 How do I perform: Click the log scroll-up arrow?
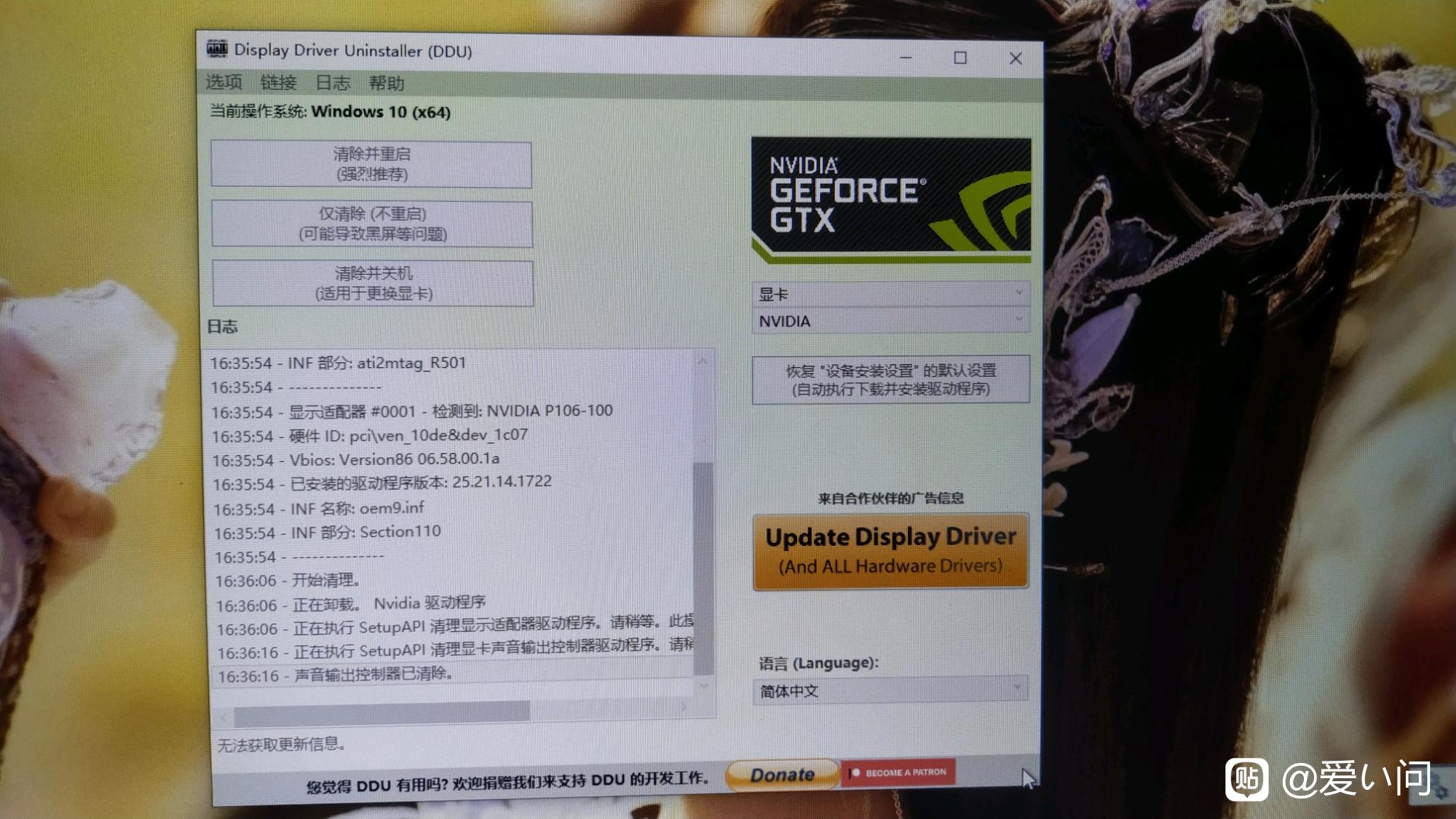click(703, 361)
